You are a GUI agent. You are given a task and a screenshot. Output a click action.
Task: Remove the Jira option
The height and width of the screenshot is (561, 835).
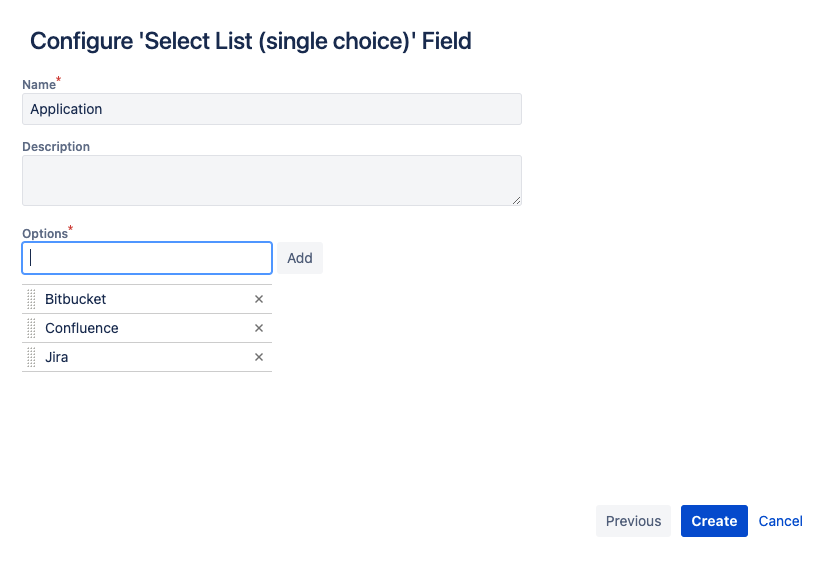(x=259, y=357)
